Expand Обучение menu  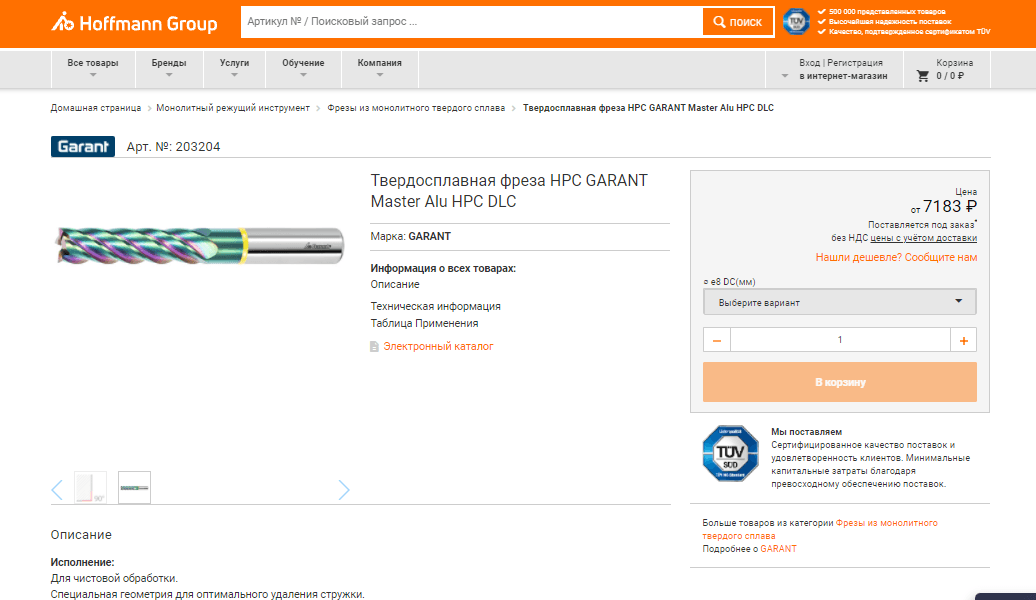tap(303, 68)
